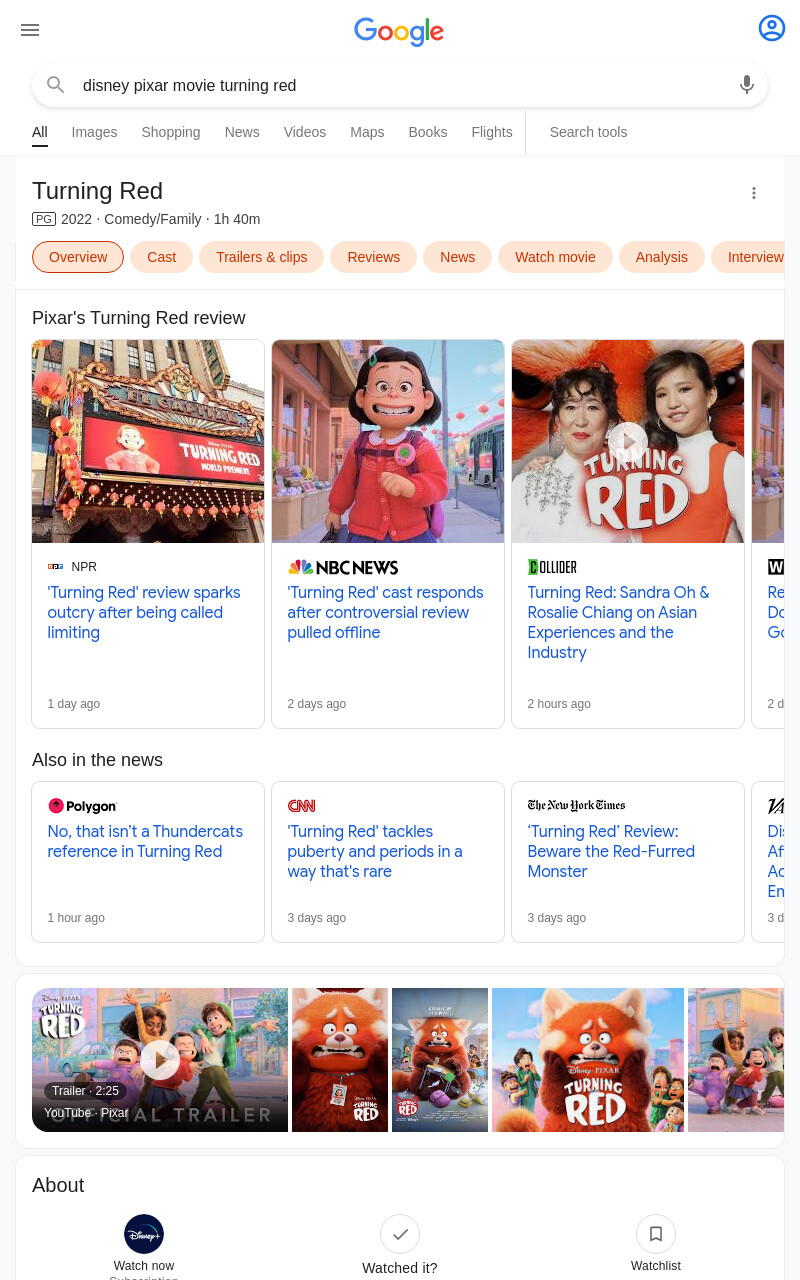
Task: Select the Reviews chip
Action: pos(373,257)
